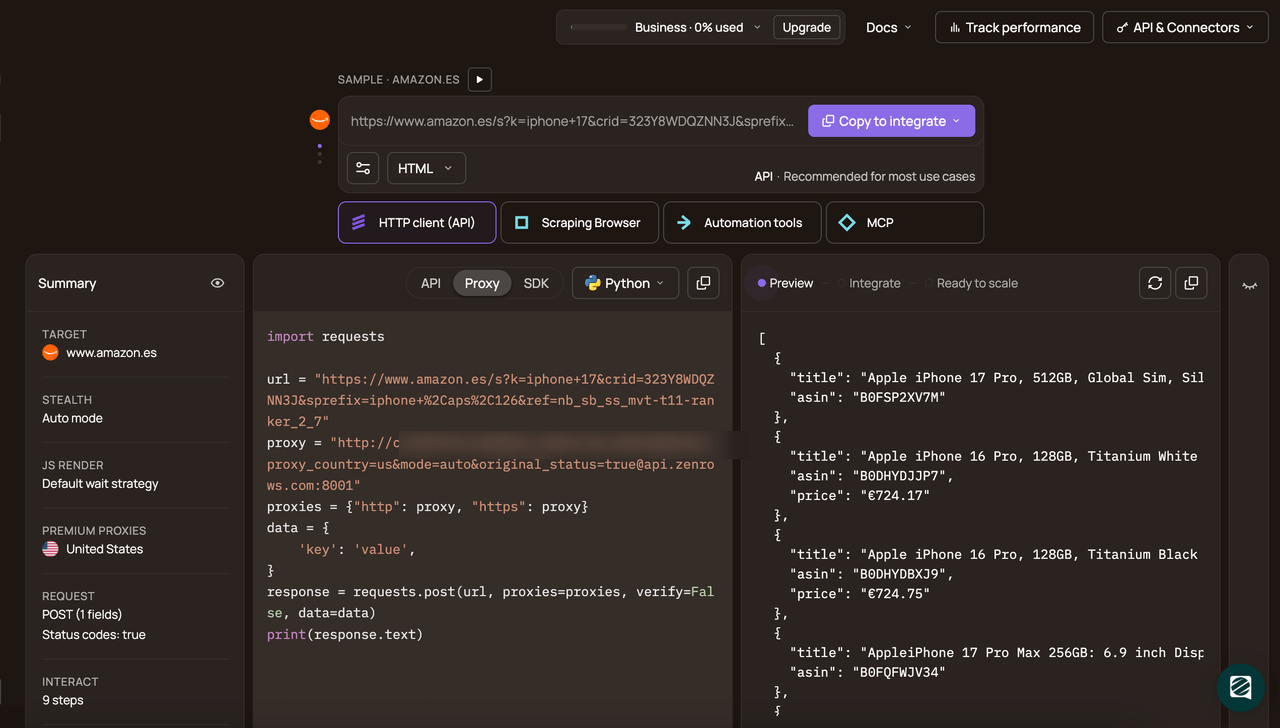Select the Preview step

point(785,283)
